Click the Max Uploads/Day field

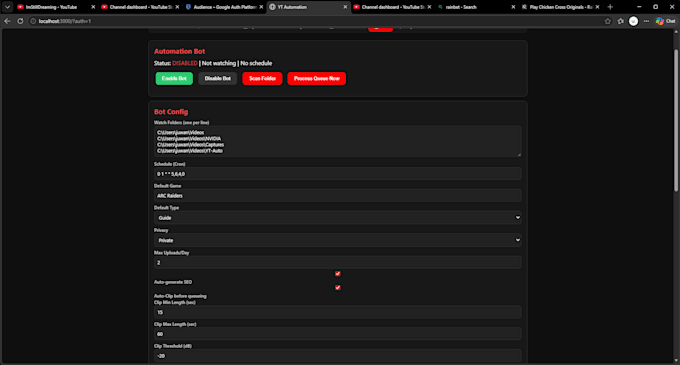[x=337, y=263]
